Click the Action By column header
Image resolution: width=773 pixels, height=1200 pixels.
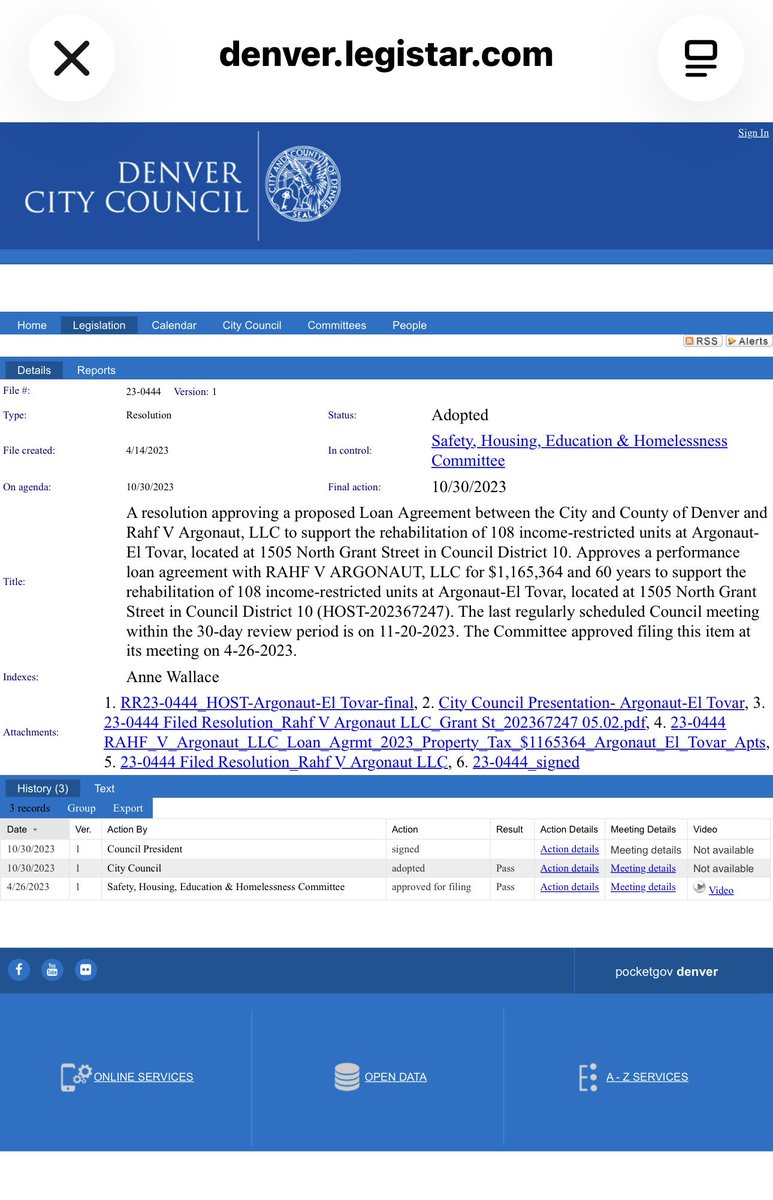tap(127, 830)
